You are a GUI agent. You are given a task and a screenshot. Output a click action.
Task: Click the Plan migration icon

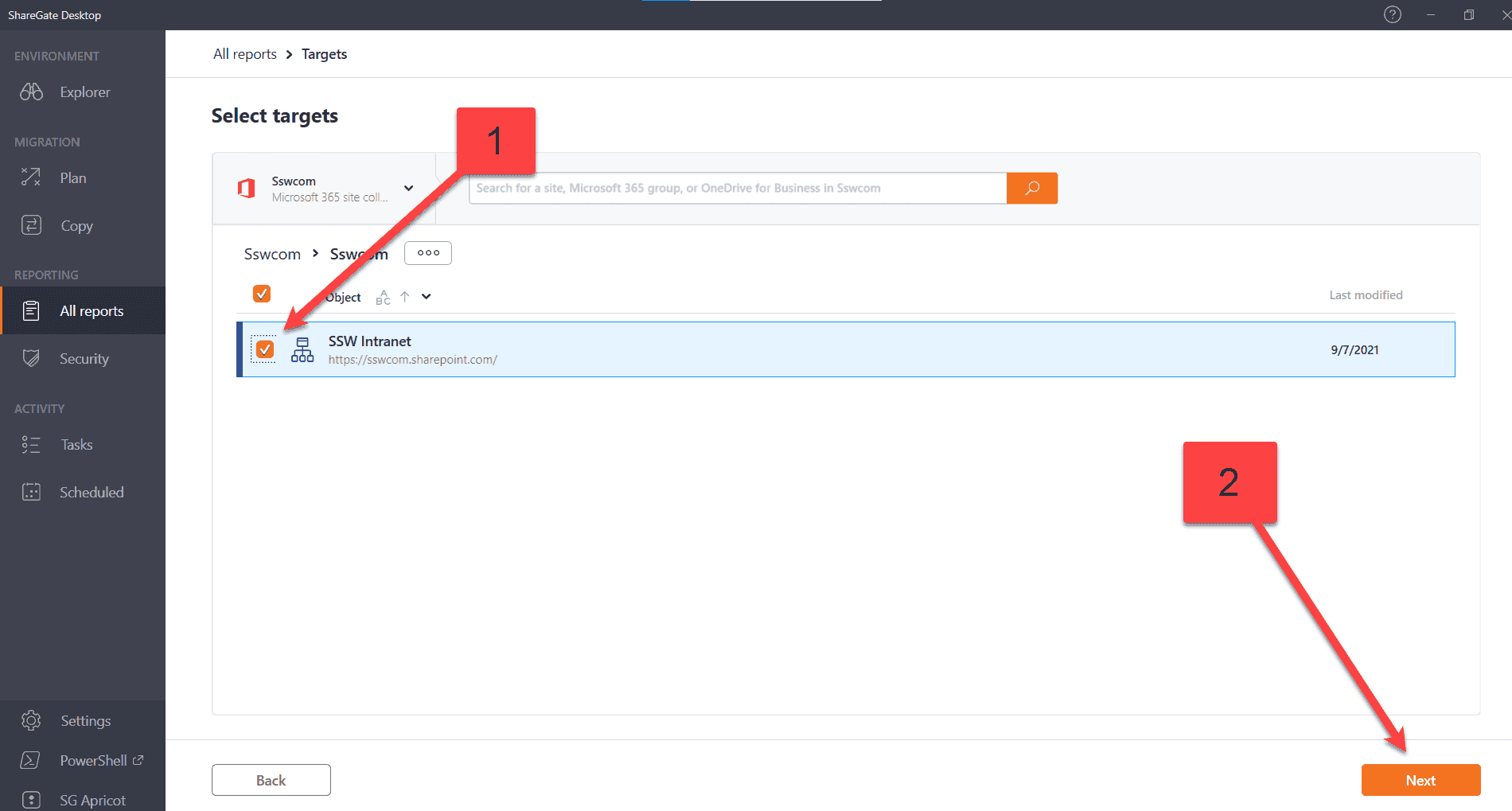tap(31, 177)
